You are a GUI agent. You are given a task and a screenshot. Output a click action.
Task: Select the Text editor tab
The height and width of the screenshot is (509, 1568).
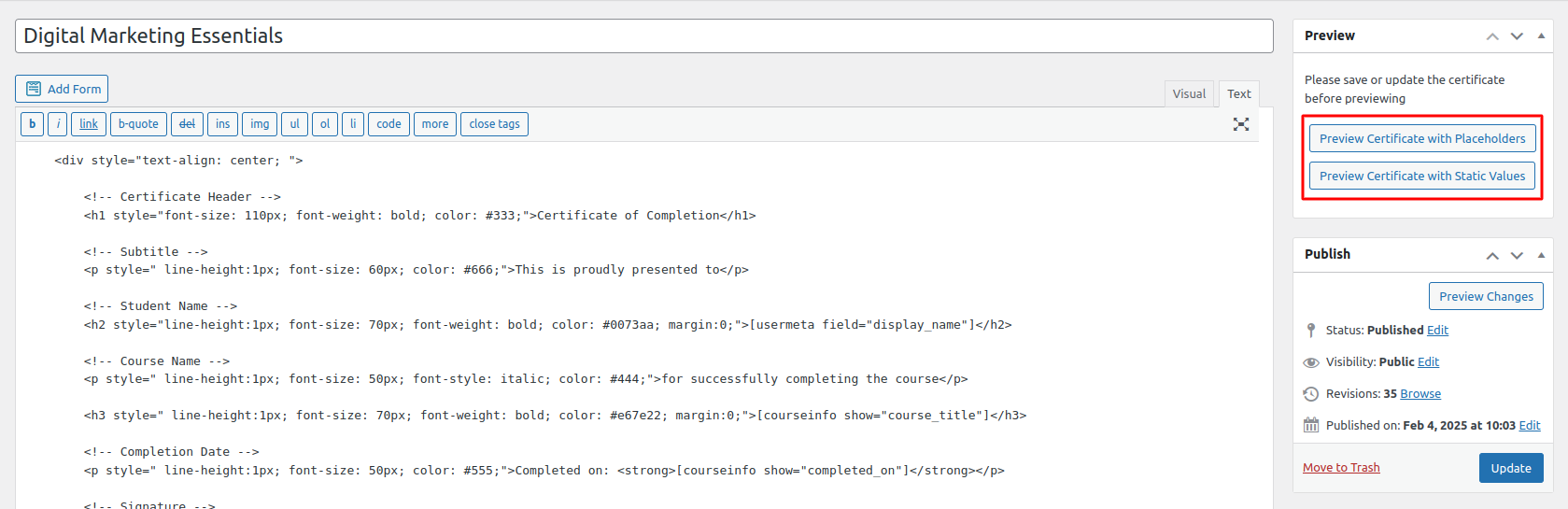1239,93
